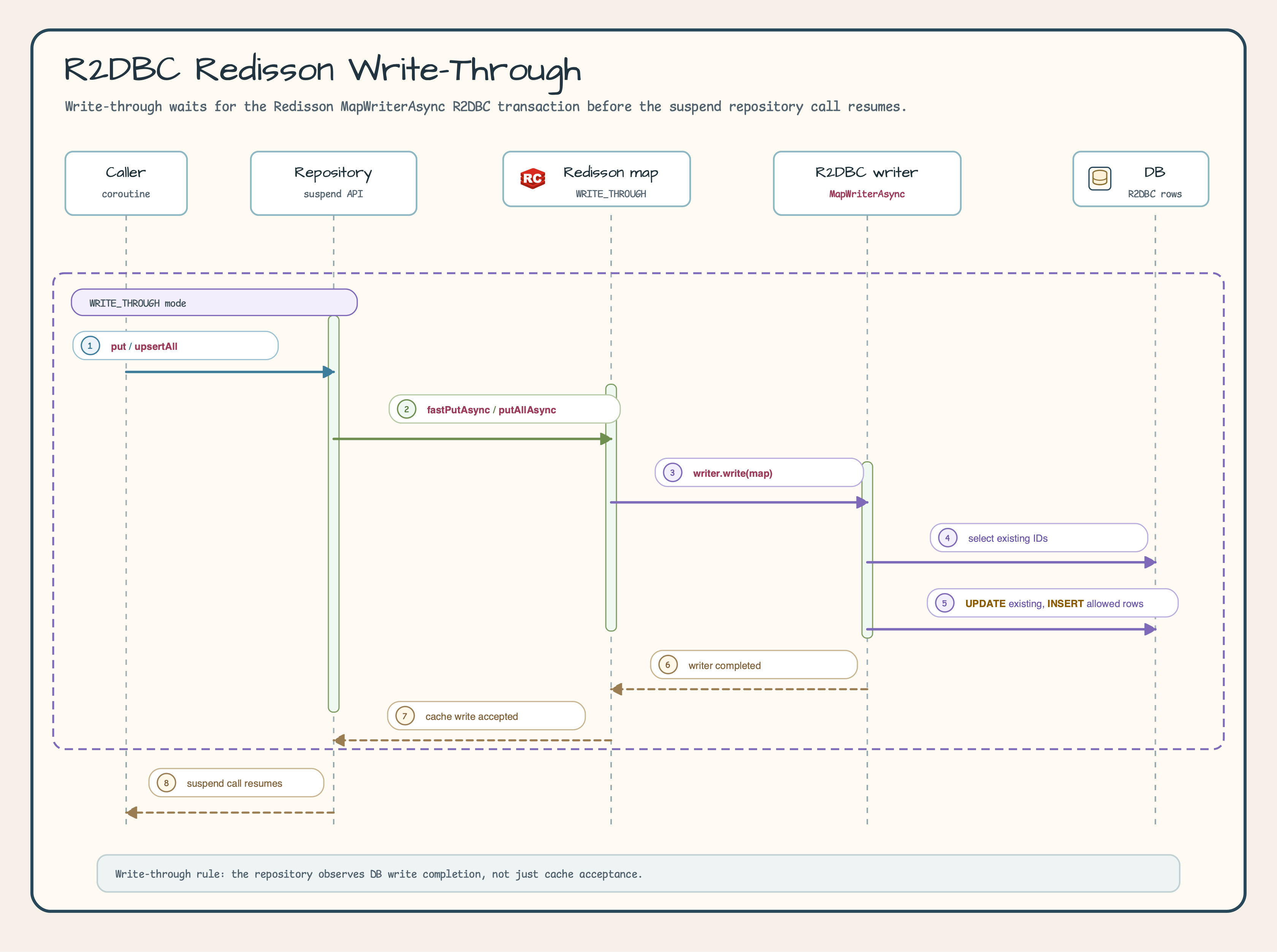Click the red Redisson RC logo icon
This screenshot has height=952, width=1277.
tap(533, 179)
